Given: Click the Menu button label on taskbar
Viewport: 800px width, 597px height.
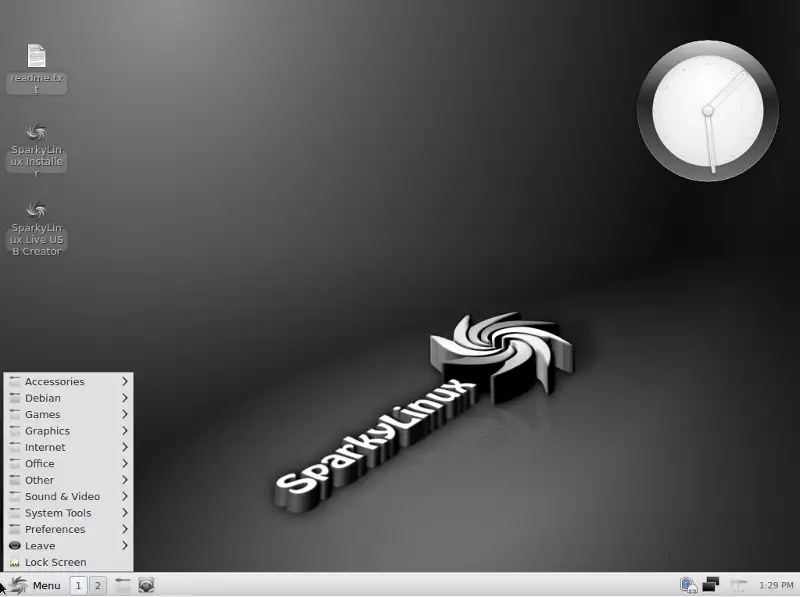Looking at the screenshot, I should tap(46, 585).
